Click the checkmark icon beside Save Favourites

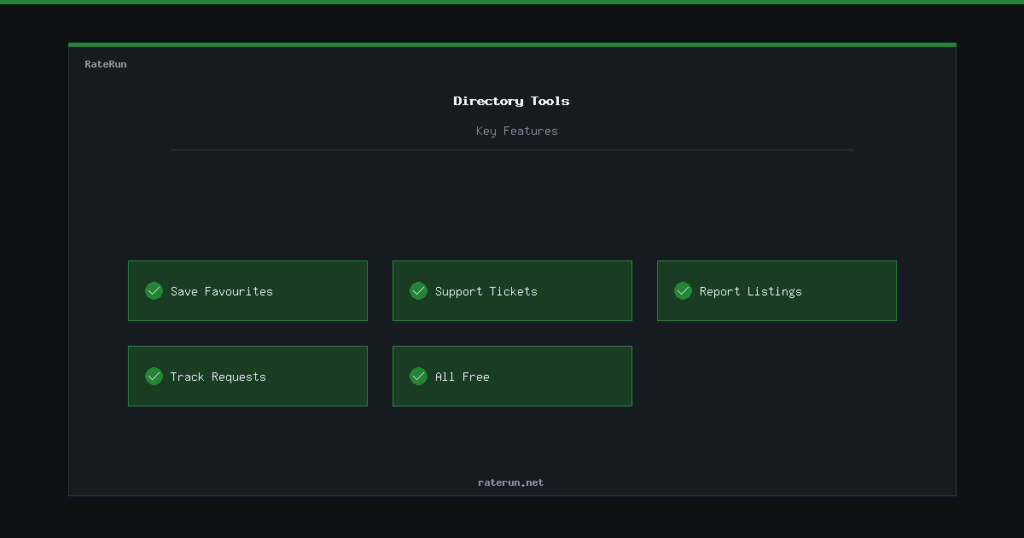point(154,291)
